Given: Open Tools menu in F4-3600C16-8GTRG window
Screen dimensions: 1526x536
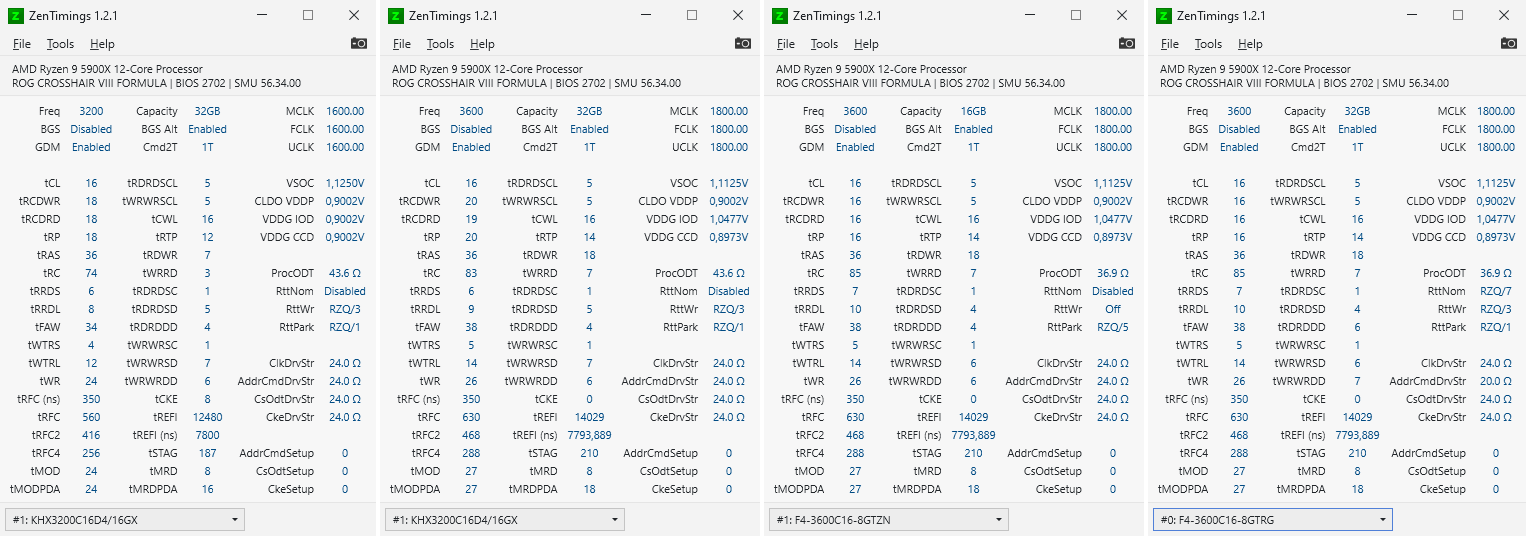Looking at the screenshot, I should [1208, 44].
